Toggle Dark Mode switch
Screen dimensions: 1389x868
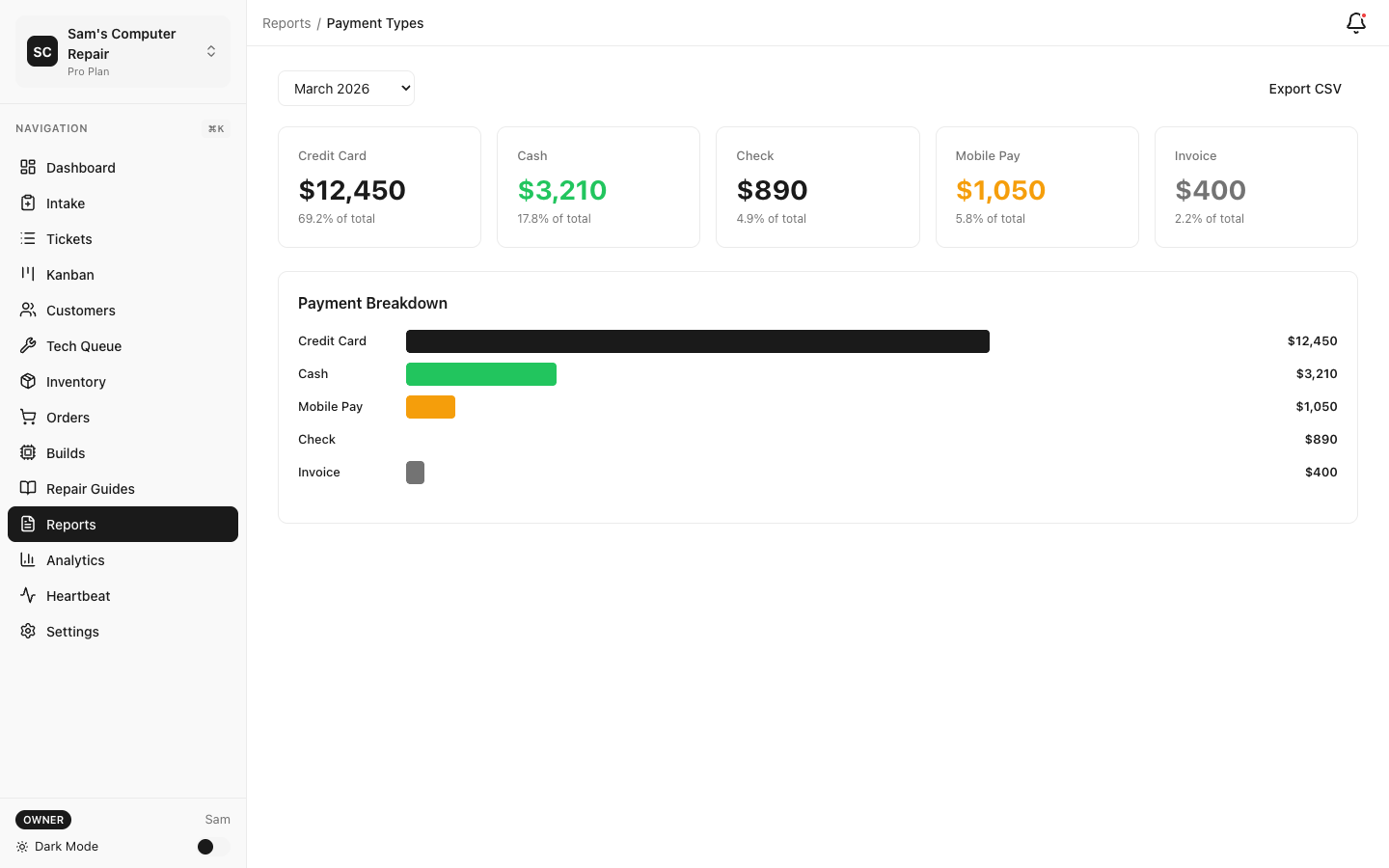(205, 846)
